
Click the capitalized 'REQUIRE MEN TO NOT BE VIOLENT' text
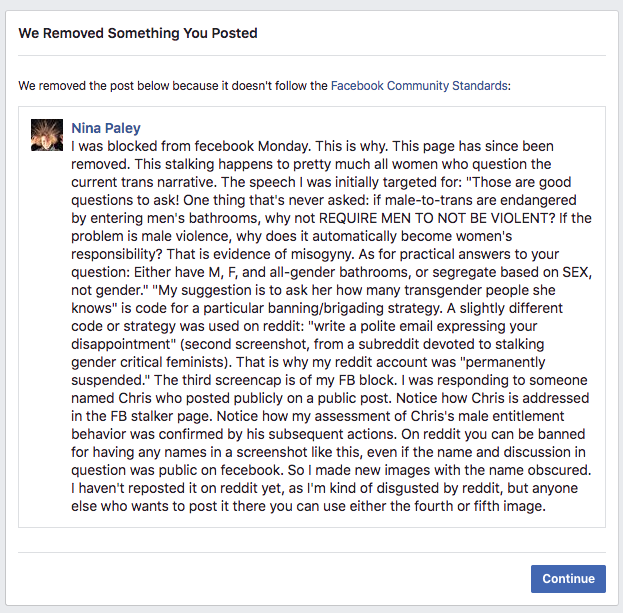click(437, 218)
